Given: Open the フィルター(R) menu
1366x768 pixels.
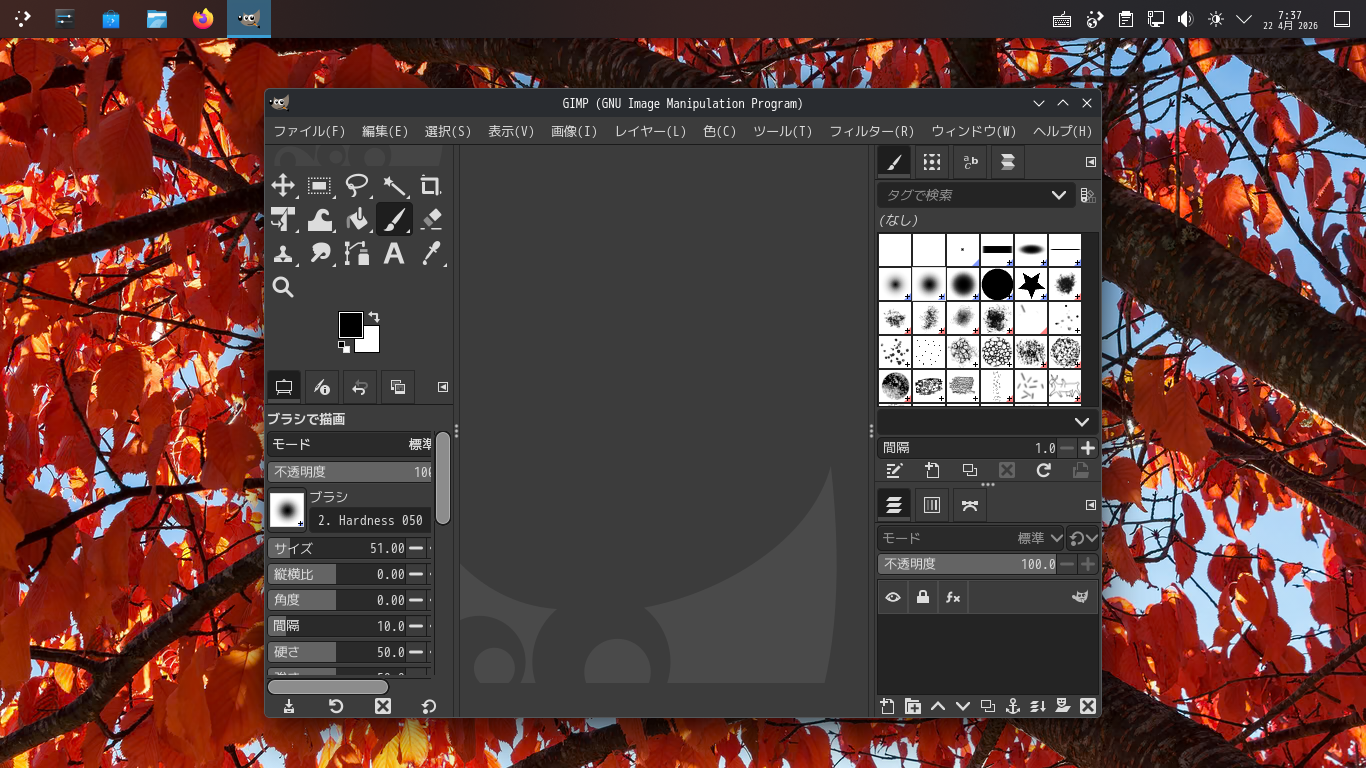Looking at the screenshot, I should (871, 131).
